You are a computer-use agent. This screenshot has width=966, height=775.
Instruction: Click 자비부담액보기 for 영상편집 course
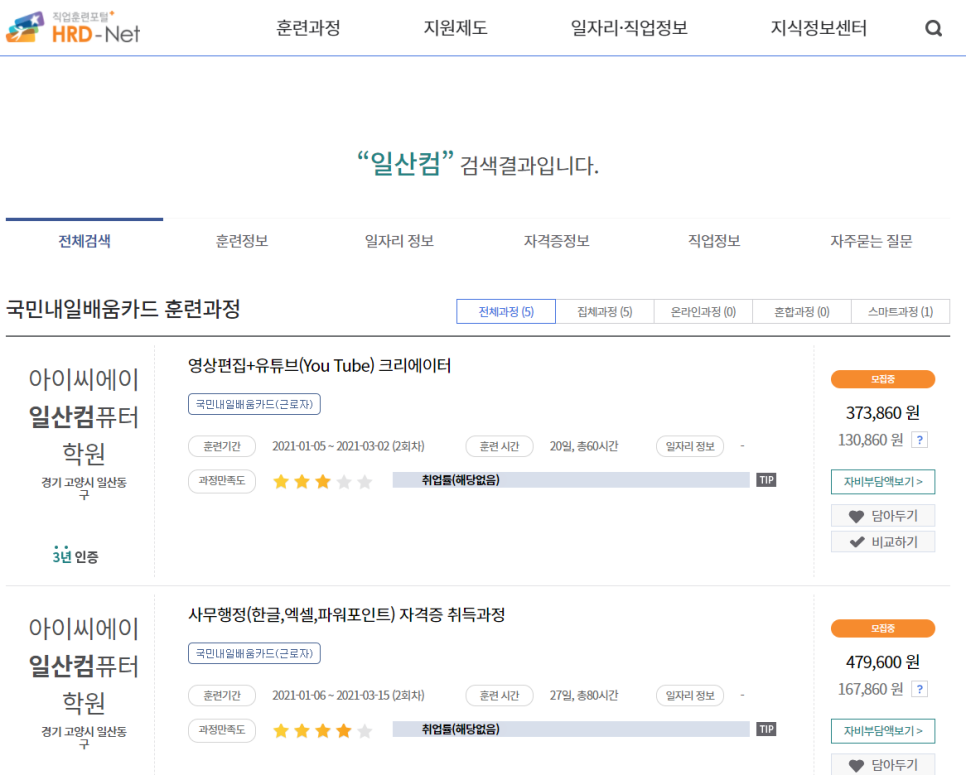[883, 482]
